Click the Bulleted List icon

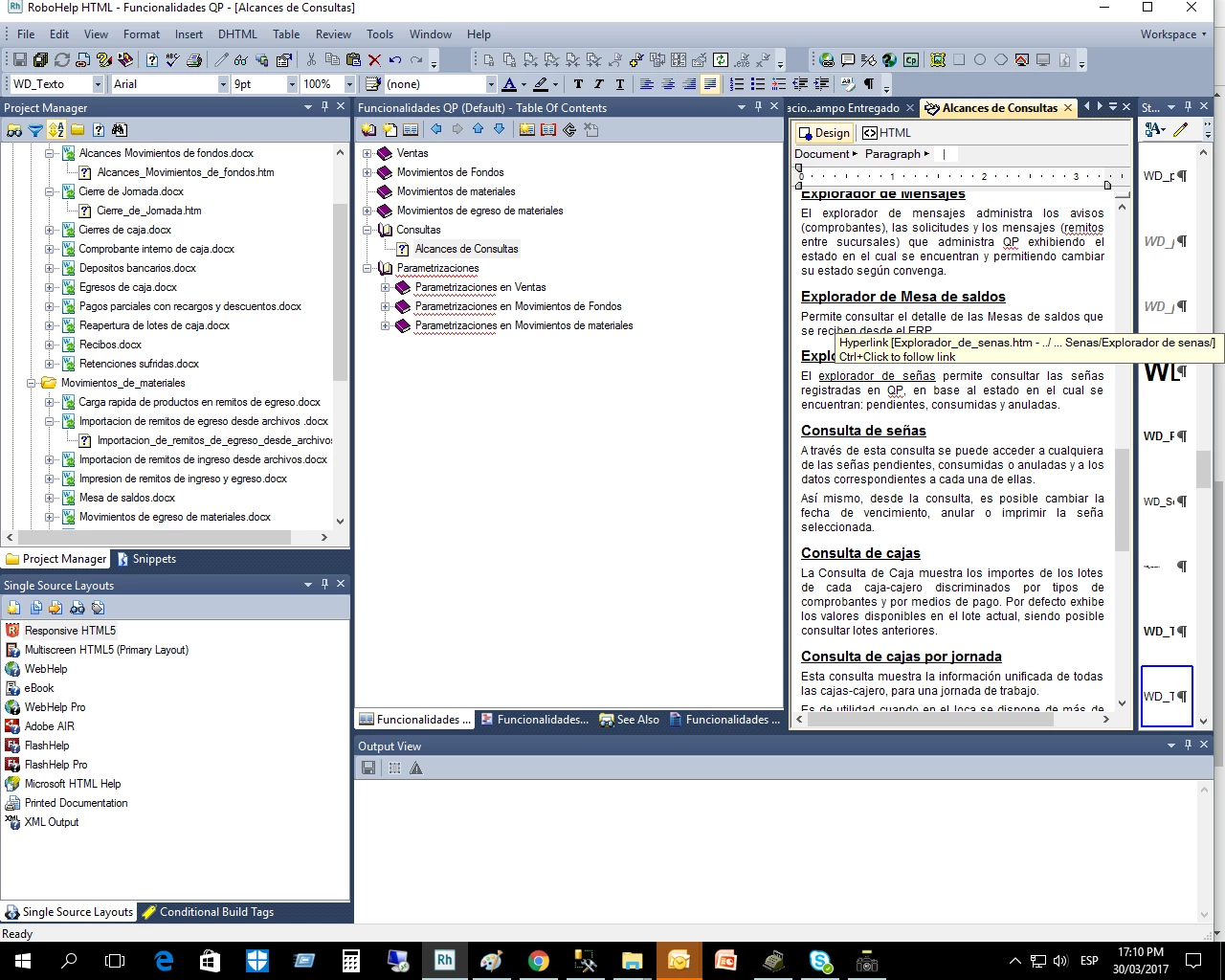pyautogui.click(x=758, y=84)
